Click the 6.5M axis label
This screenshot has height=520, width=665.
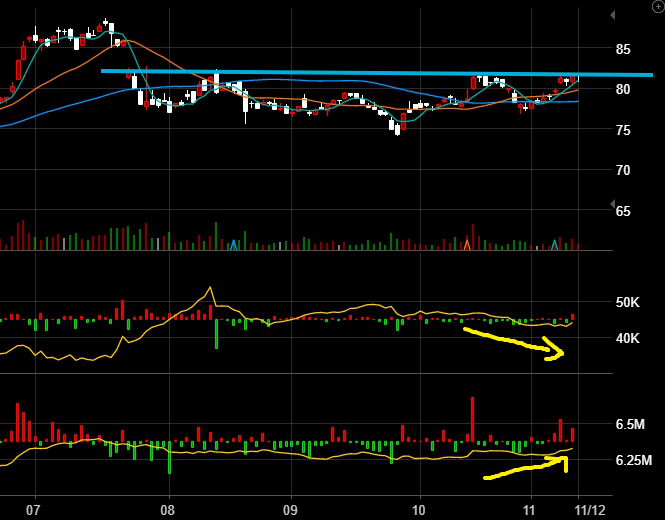click(630, 424)
